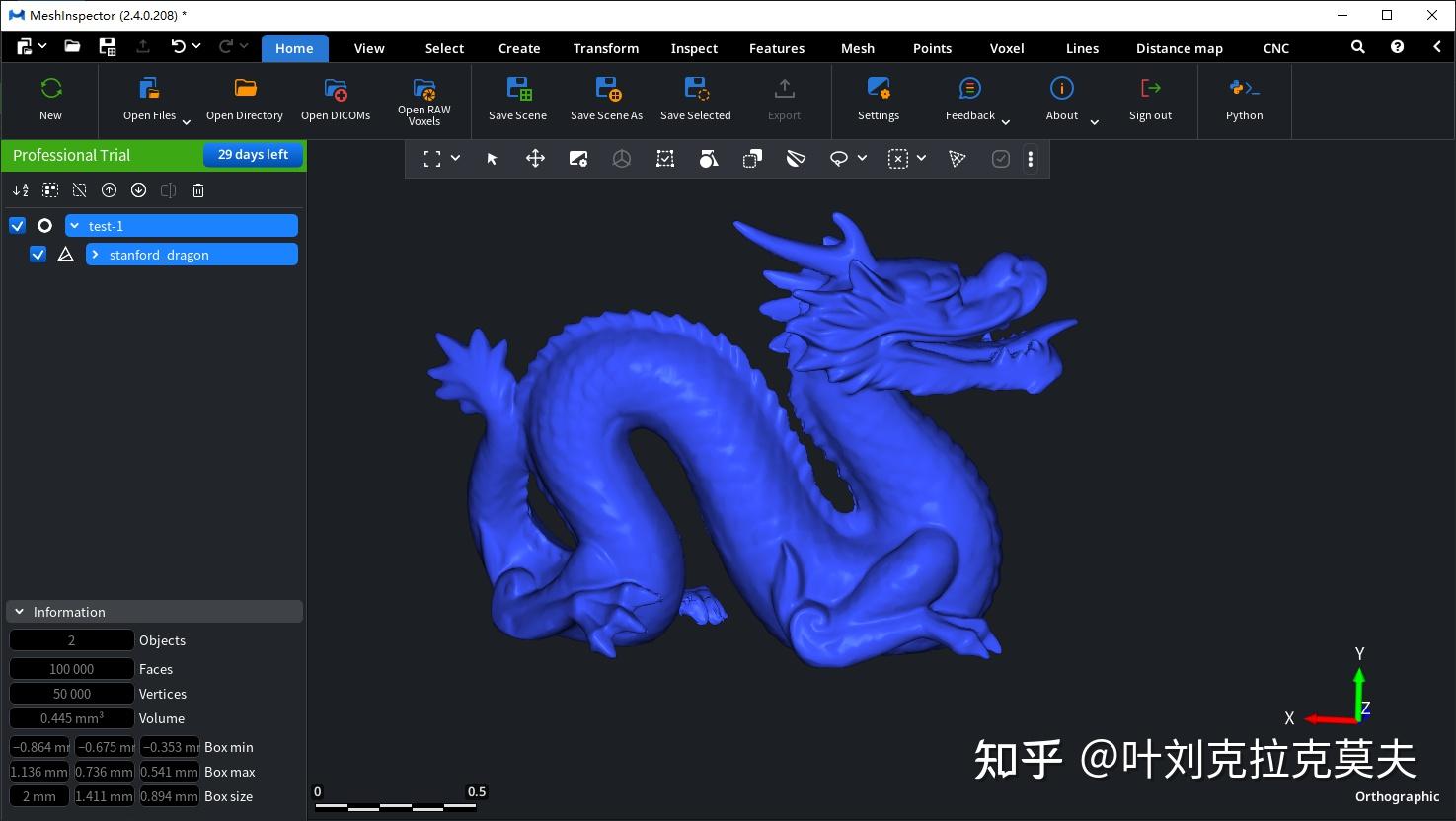Open the Open Files dropdown arrow
Screen dimensions: 1456x821
pyautogui.click(x=186, y=122)
